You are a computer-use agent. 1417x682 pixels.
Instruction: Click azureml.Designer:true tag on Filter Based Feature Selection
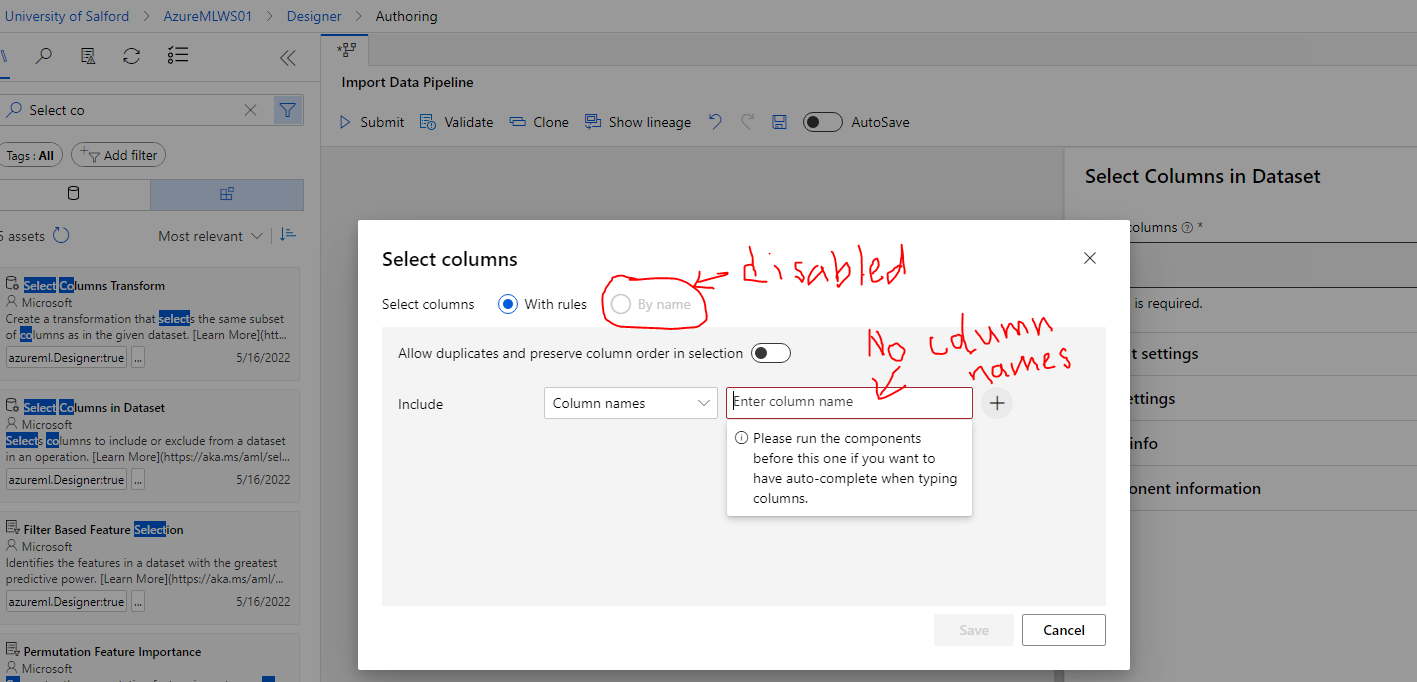(66, 602)
